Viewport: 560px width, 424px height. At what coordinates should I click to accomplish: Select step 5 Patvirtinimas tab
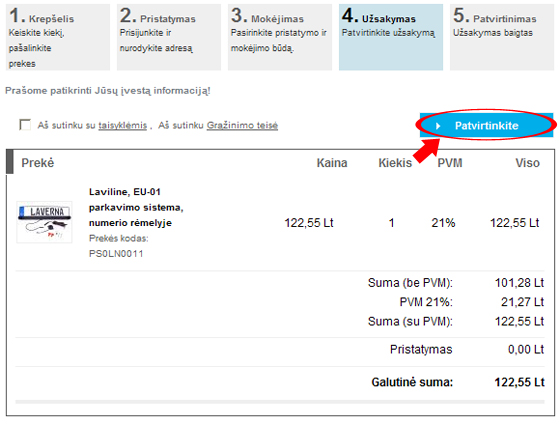pos(502,37)
